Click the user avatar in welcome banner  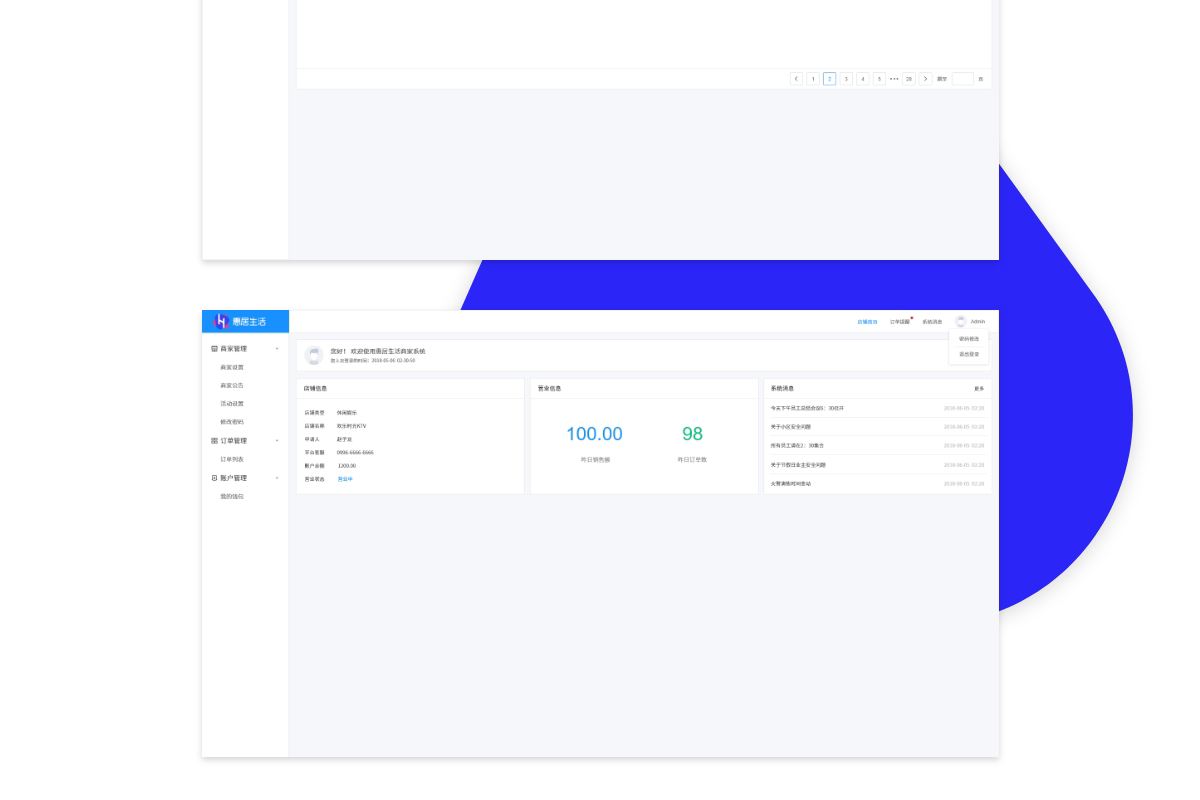coord(314,356)
